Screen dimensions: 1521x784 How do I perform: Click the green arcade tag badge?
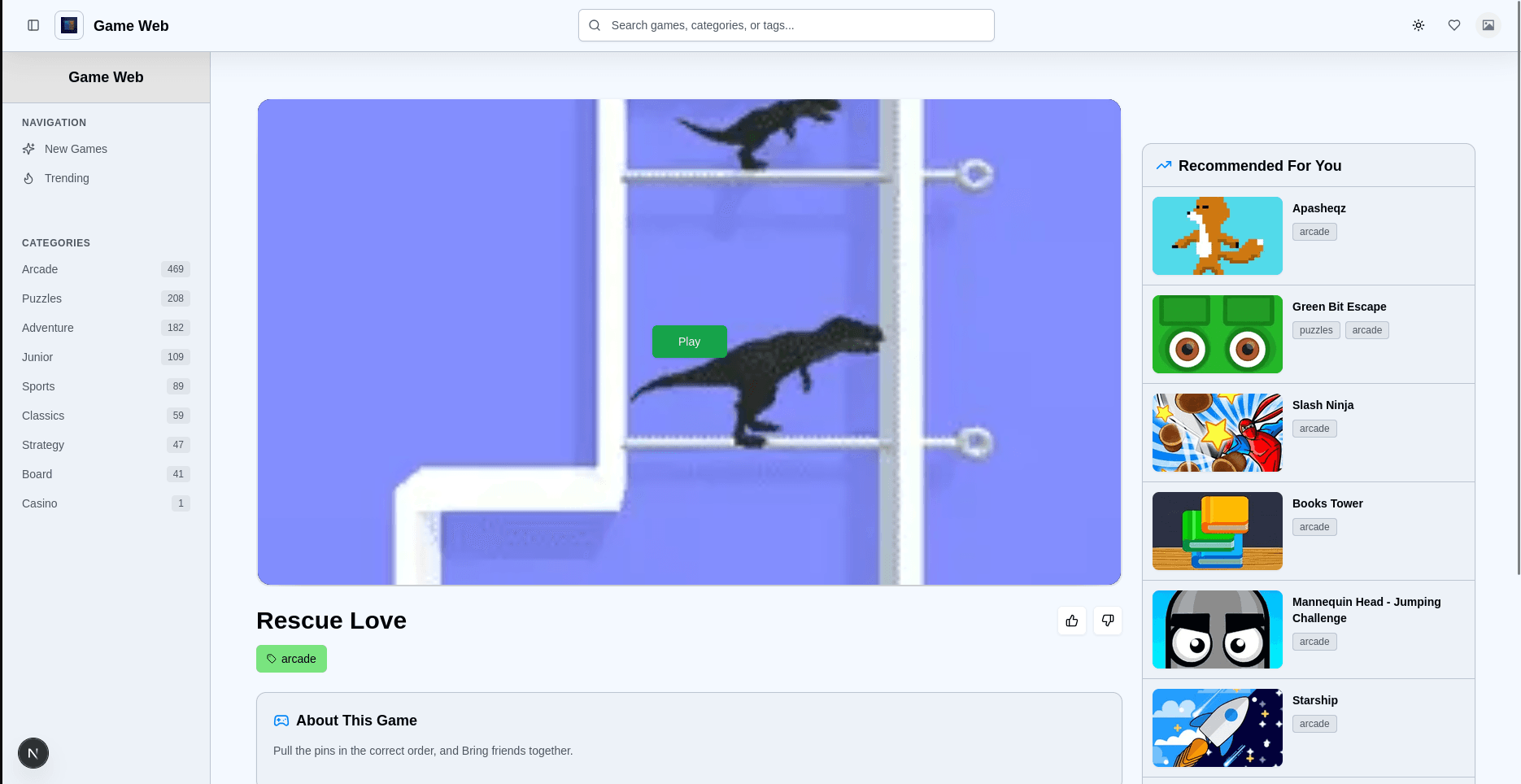tap(291, 659)
